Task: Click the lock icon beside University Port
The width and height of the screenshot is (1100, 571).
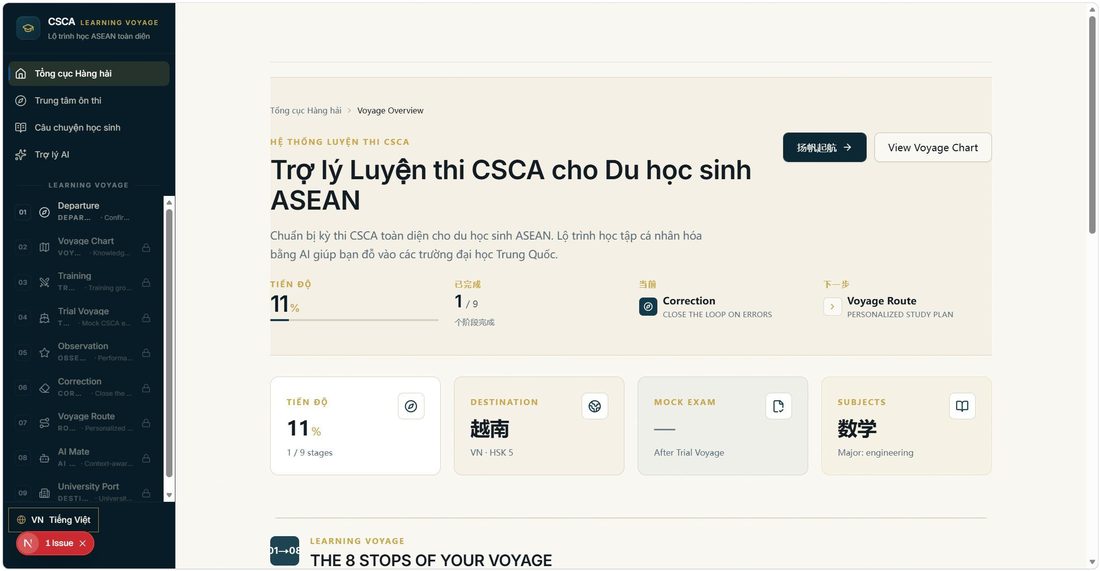Action: point(146,493)
